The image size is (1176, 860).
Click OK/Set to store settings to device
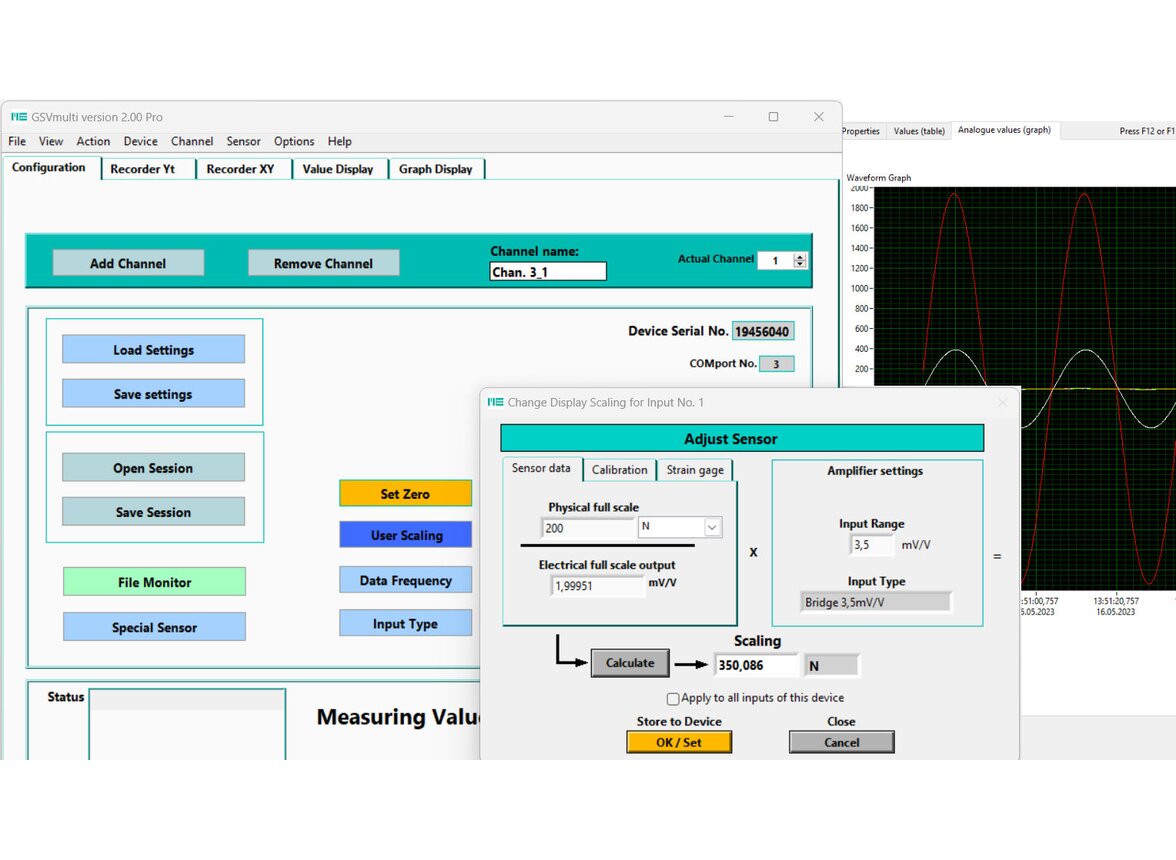point(679,742)
